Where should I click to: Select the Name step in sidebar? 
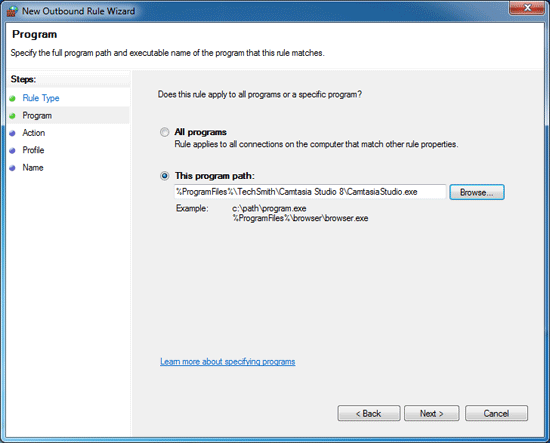33,168
